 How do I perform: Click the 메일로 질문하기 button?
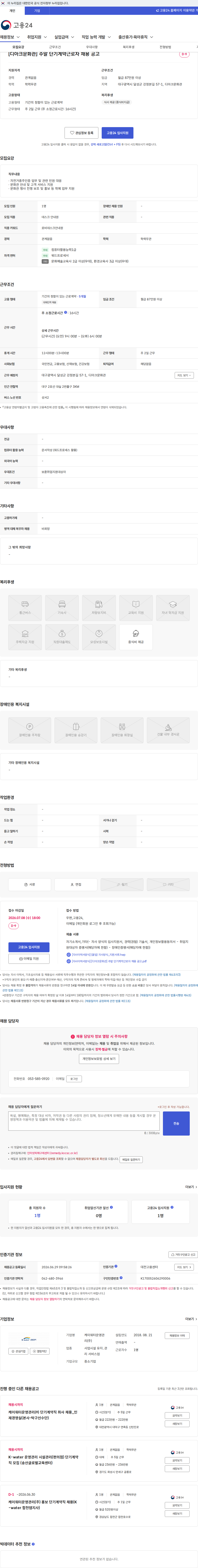point(131,1159)
